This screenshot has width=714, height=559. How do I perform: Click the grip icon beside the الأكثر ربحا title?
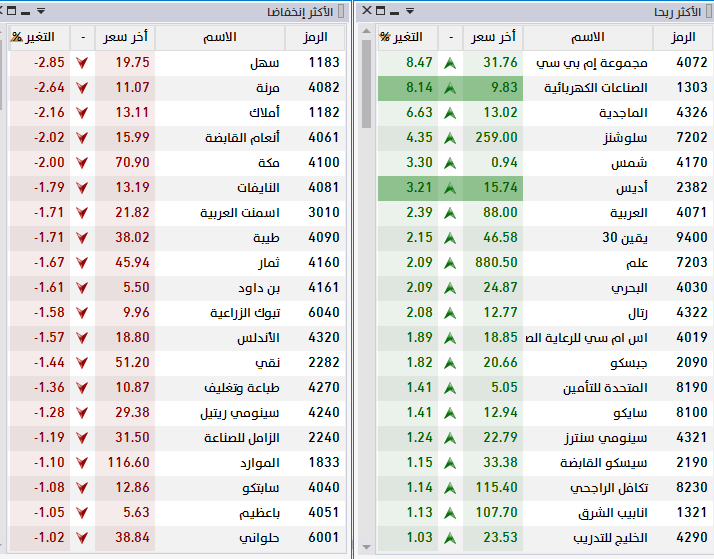coord(708,11)
